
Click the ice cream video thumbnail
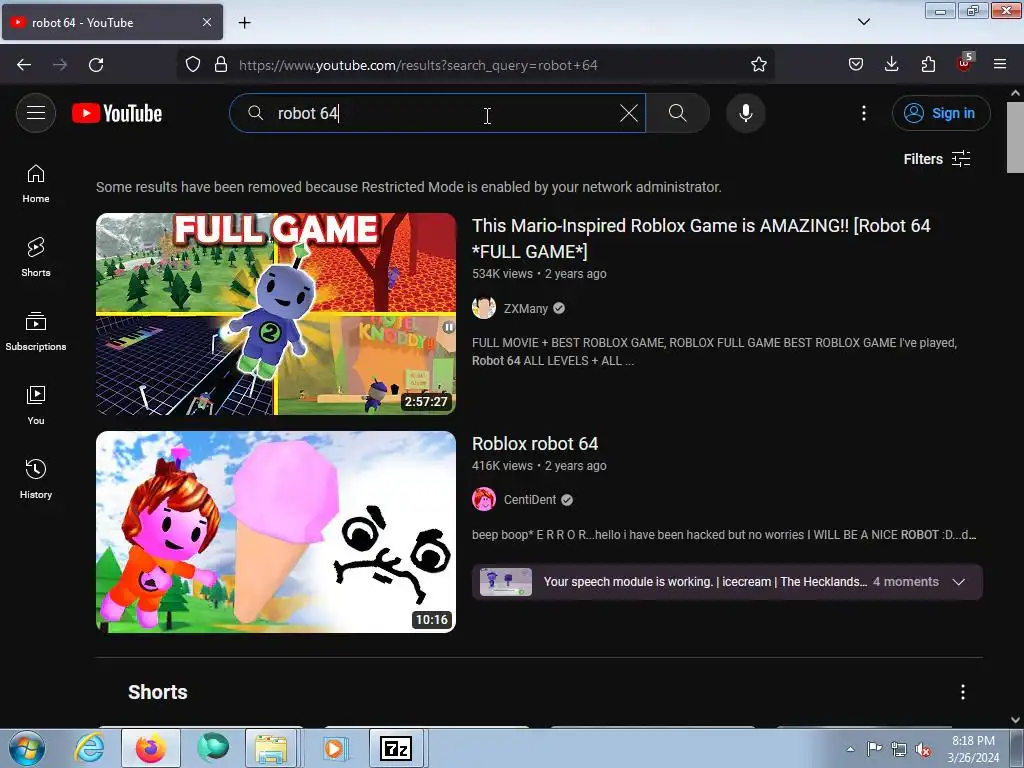pos(276,532)
